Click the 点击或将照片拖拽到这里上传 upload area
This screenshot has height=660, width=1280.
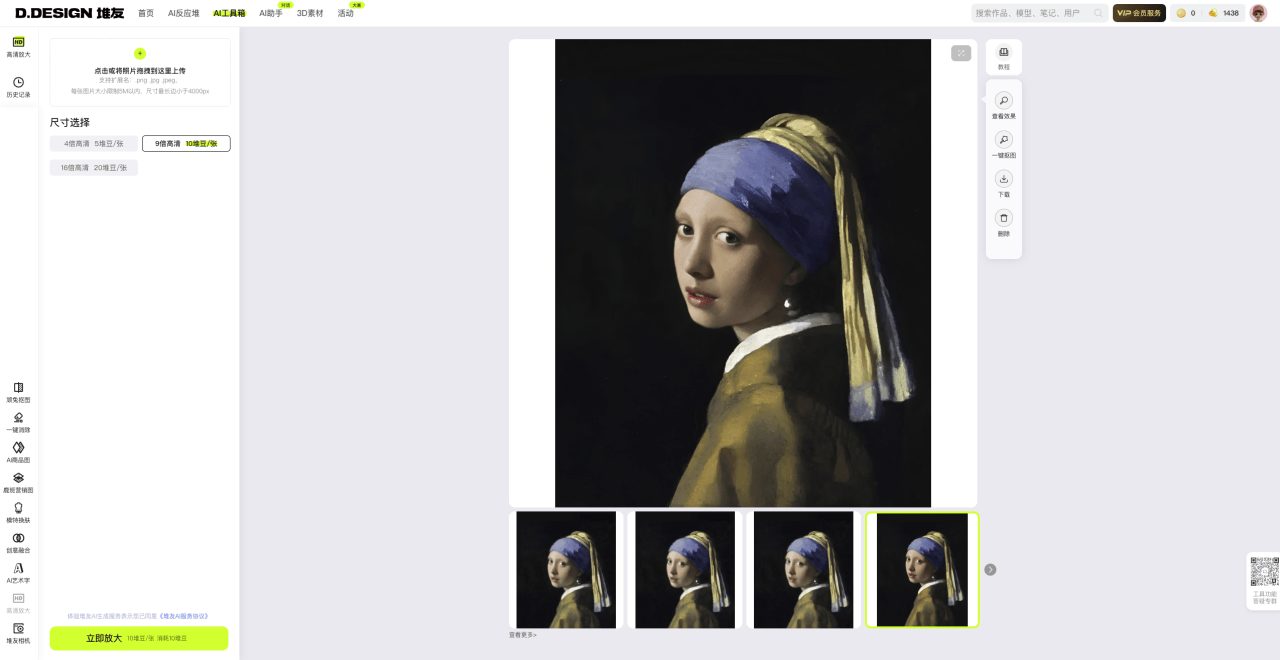(x=140, y=72)
